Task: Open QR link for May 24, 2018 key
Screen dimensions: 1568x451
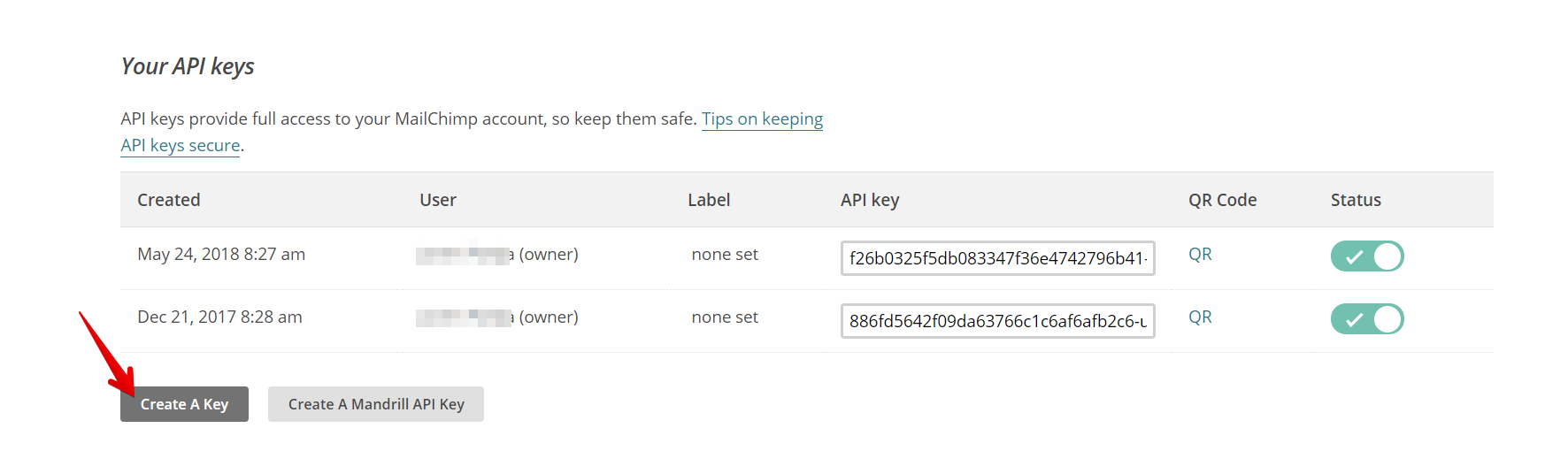Action: pyautogui.click(x=1200, y=255)
